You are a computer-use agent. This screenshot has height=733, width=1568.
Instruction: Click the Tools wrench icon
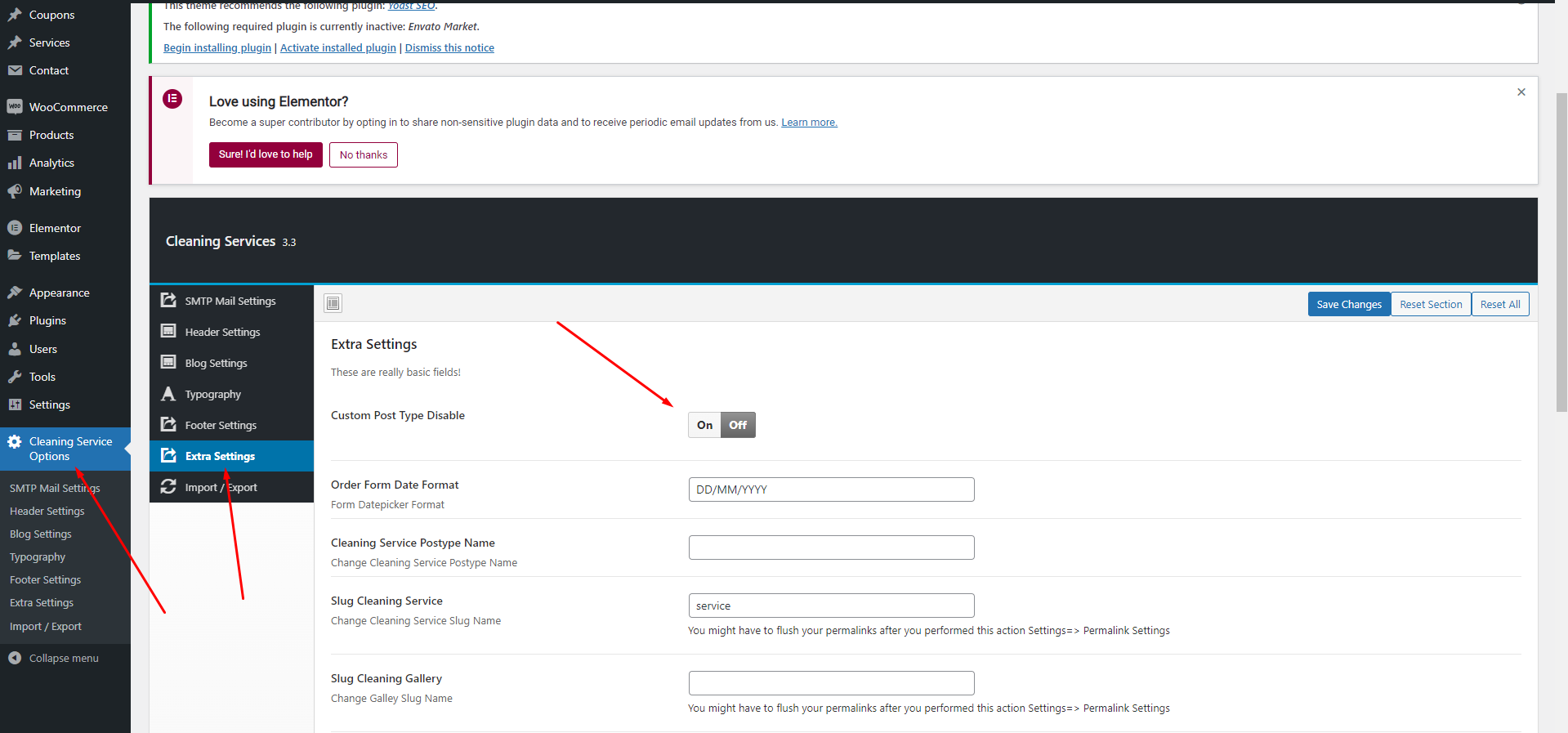[x=15, y=377]
